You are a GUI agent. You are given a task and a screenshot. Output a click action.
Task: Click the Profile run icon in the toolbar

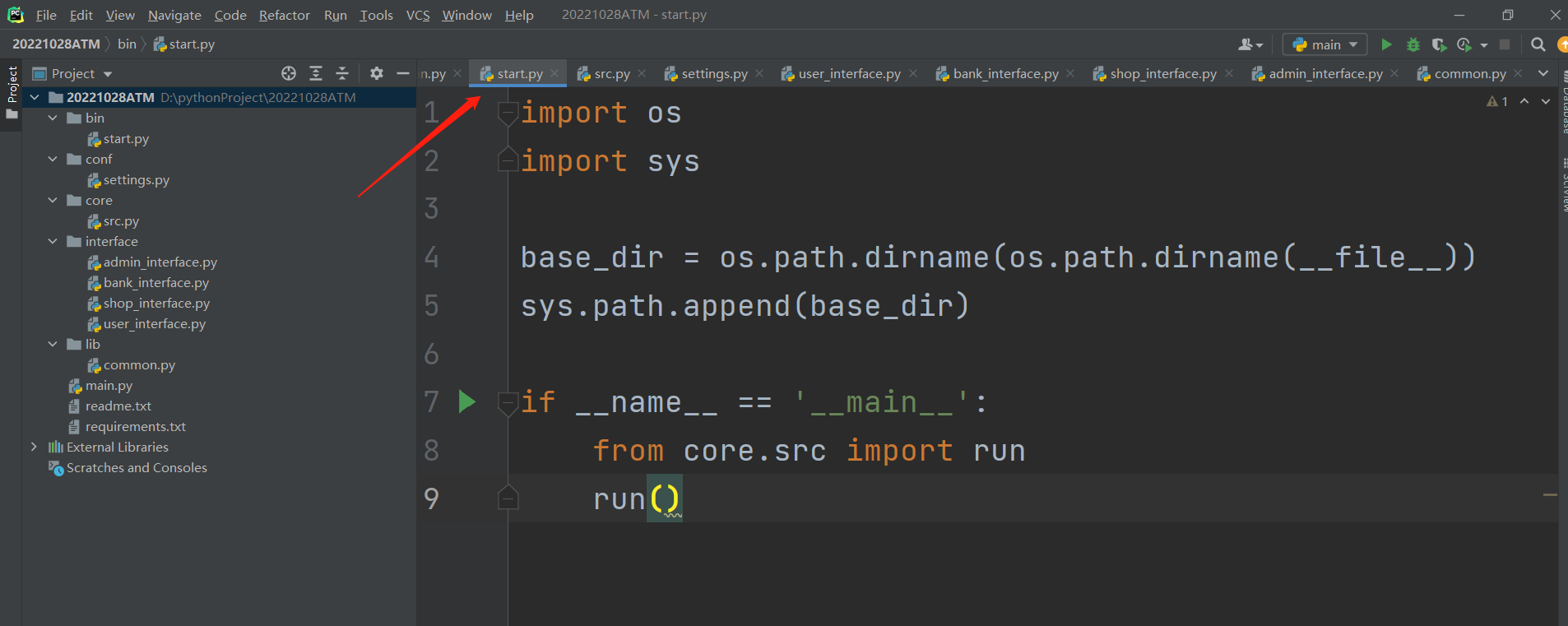click(1464, 44)
